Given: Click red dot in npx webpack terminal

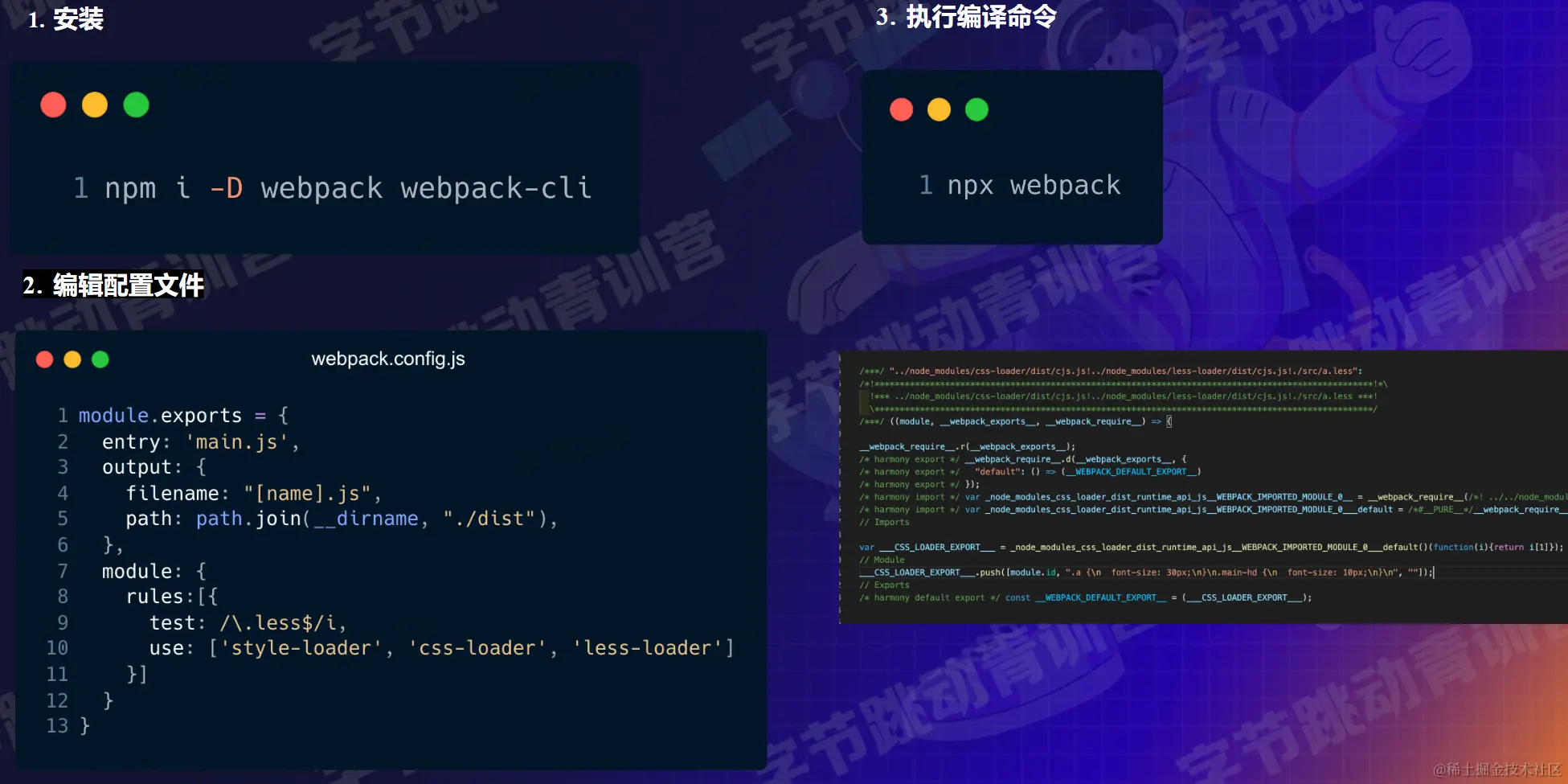Looking at the screenshot, I should (902, 109).
